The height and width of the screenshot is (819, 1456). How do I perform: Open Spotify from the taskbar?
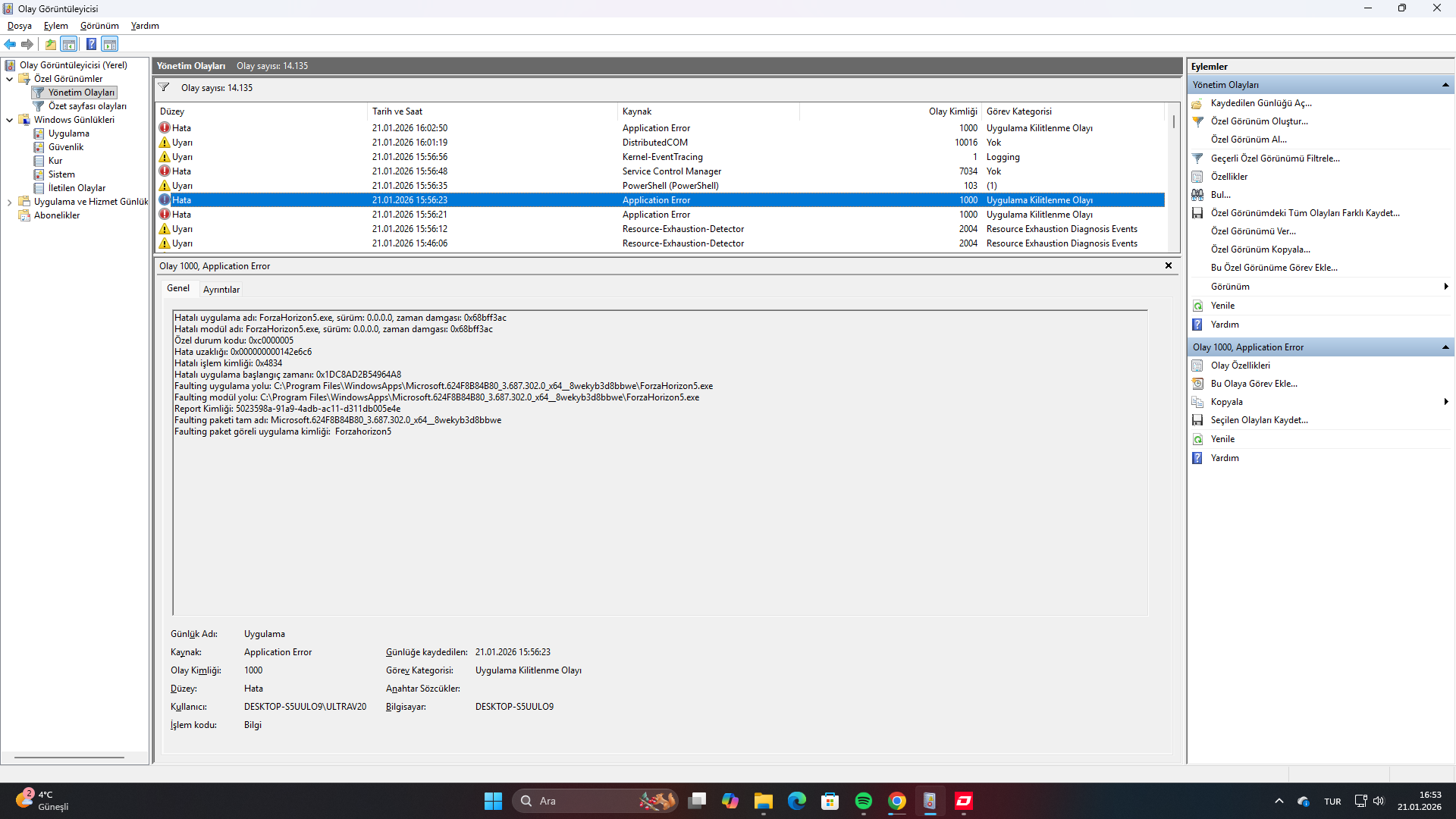point(863,801)
